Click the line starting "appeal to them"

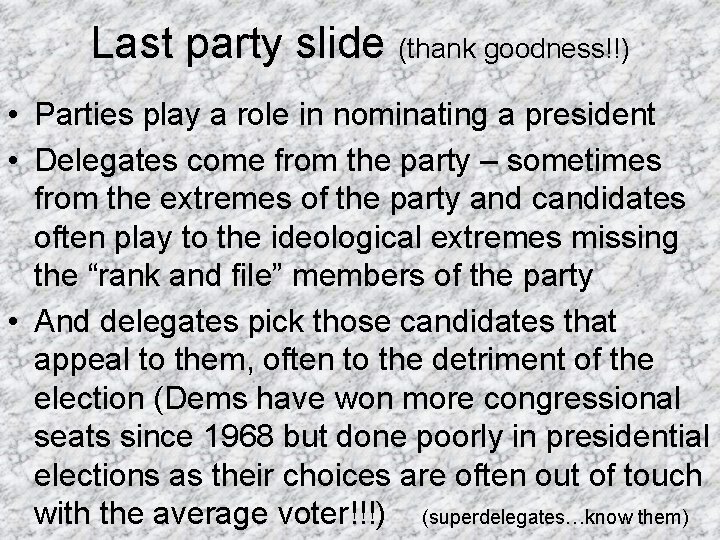tap(343, 361)
